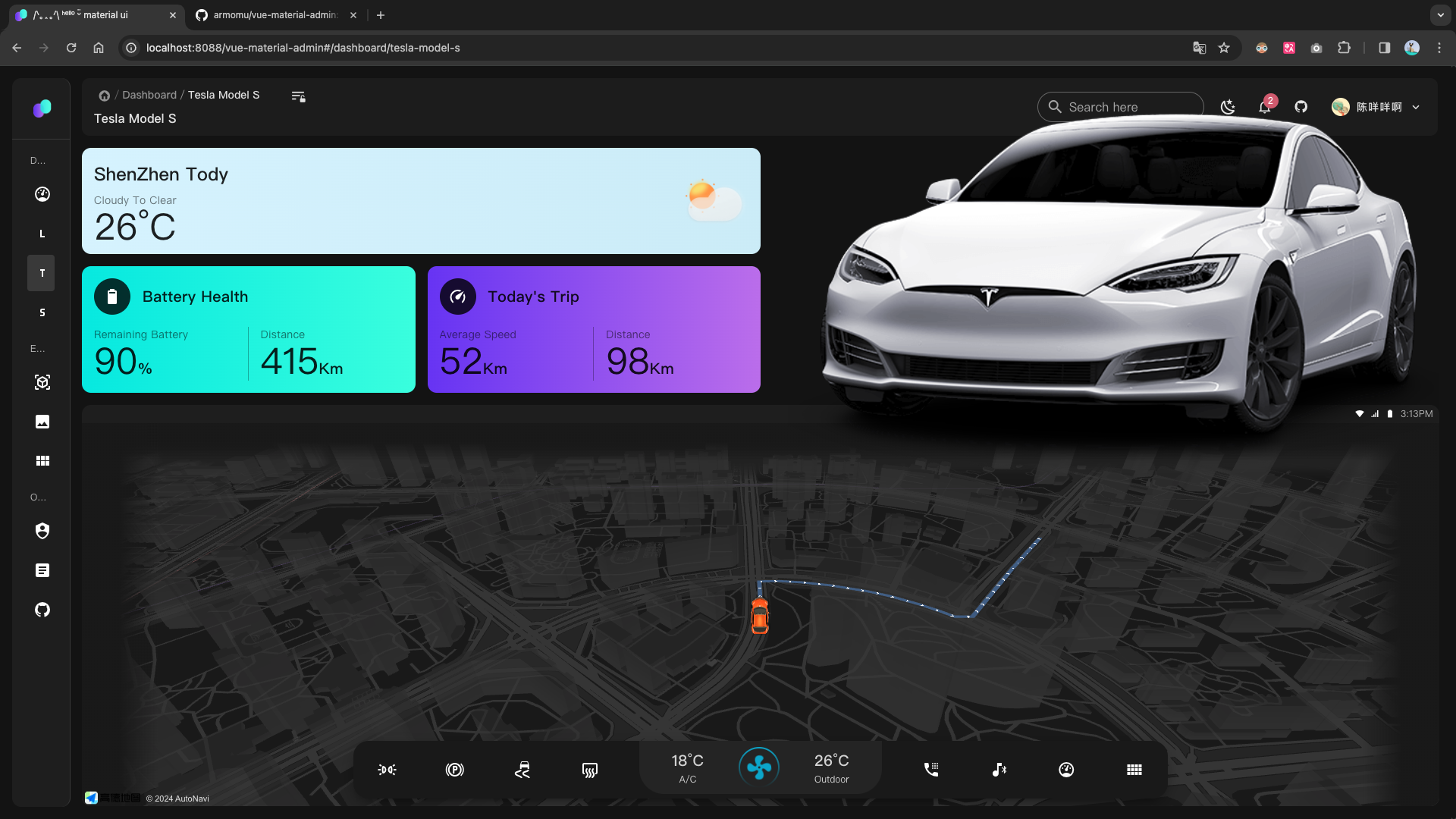Navigate to Dashboard breadcrumb link
This screenshot has width=1456, height=819.
(149, 95)
